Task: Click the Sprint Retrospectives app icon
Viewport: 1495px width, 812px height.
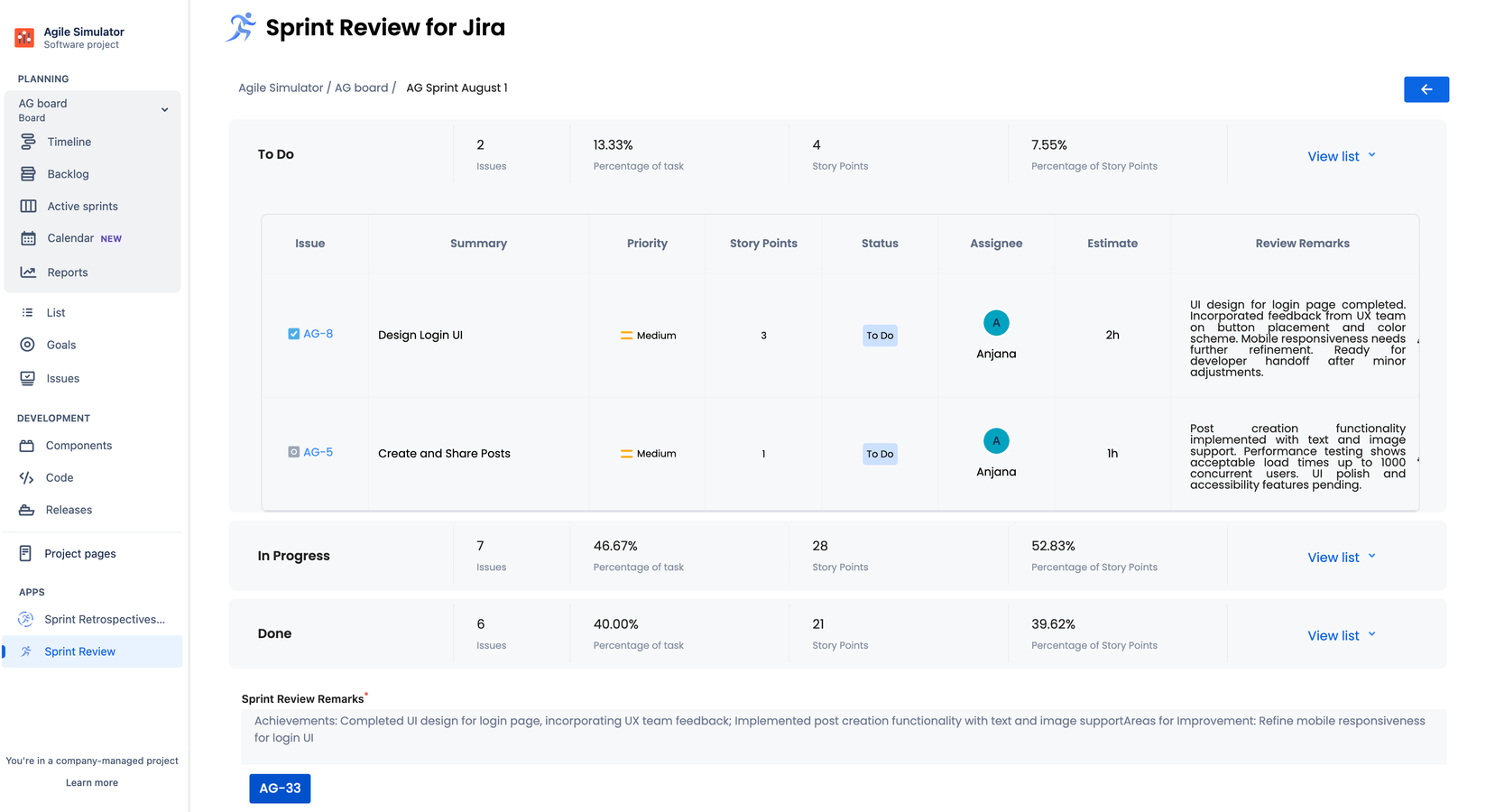Action: tap(26, 620)
